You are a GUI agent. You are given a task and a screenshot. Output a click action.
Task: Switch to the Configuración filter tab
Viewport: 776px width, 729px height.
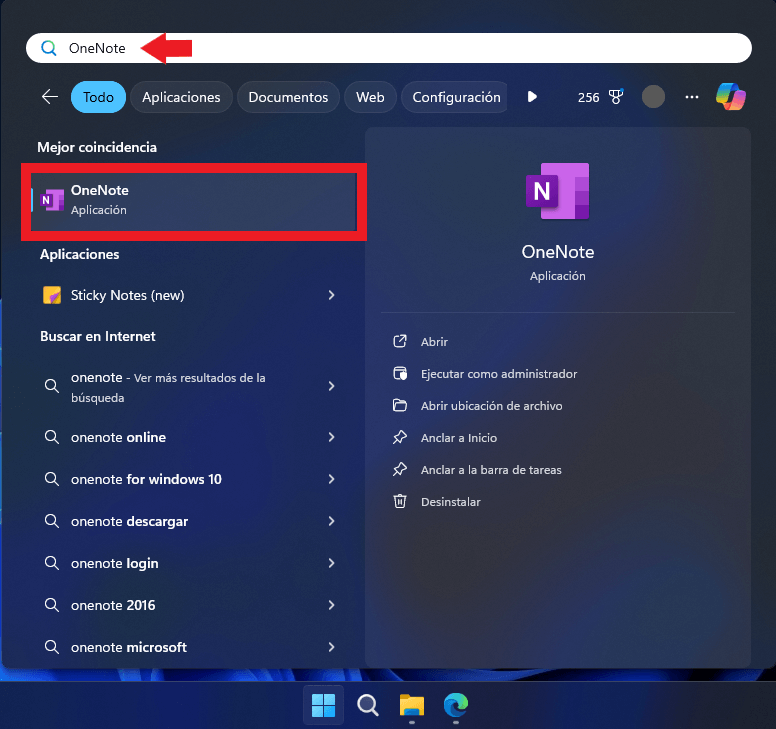coord(456,97)
